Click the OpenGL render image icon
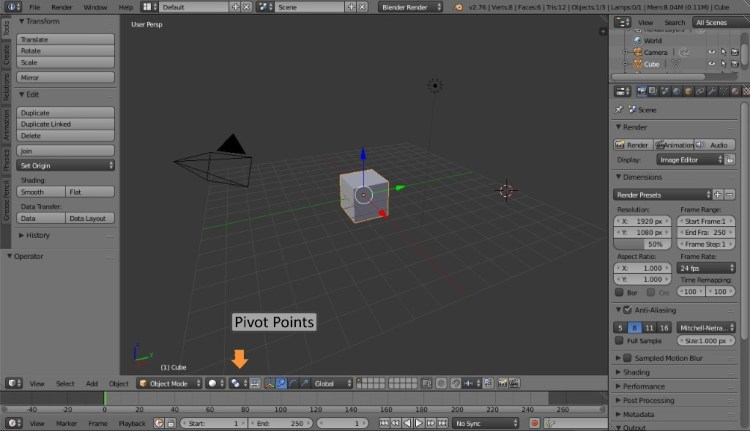This screenshot has height=431, width=750. tap(502, 383)
